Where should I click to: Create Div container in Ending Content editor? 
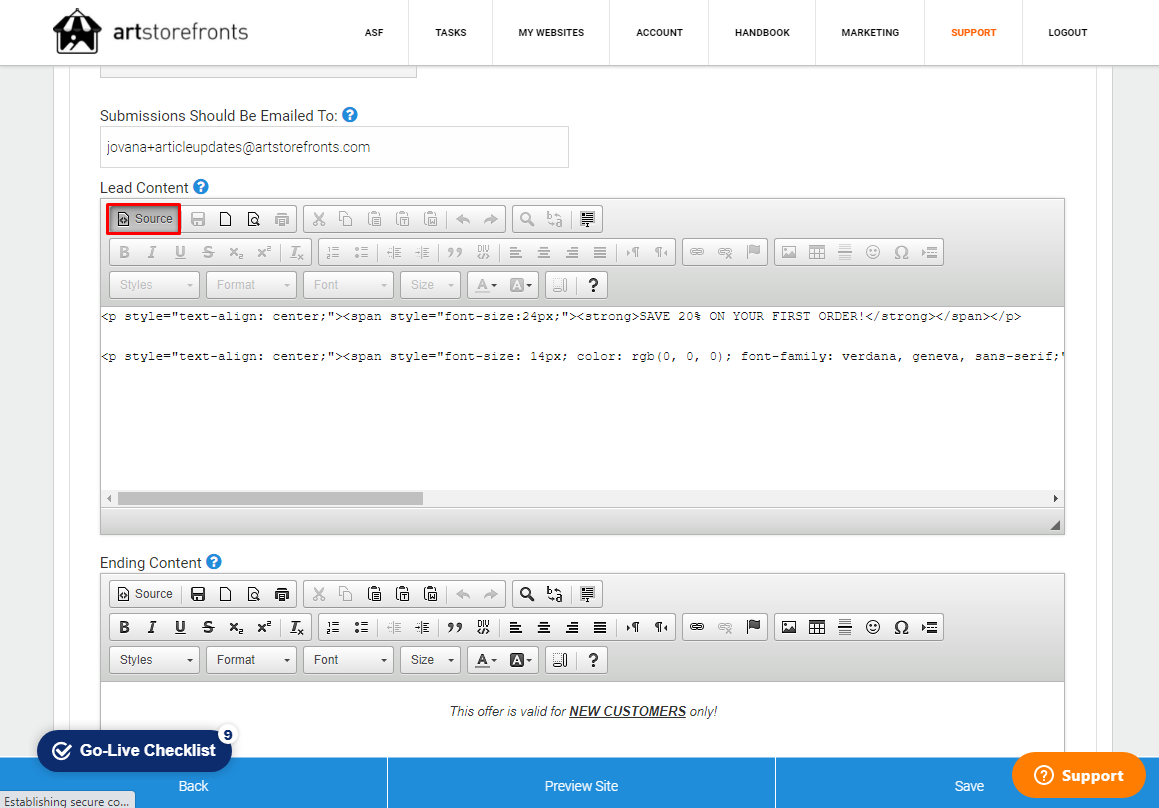[x=483, y=627]
